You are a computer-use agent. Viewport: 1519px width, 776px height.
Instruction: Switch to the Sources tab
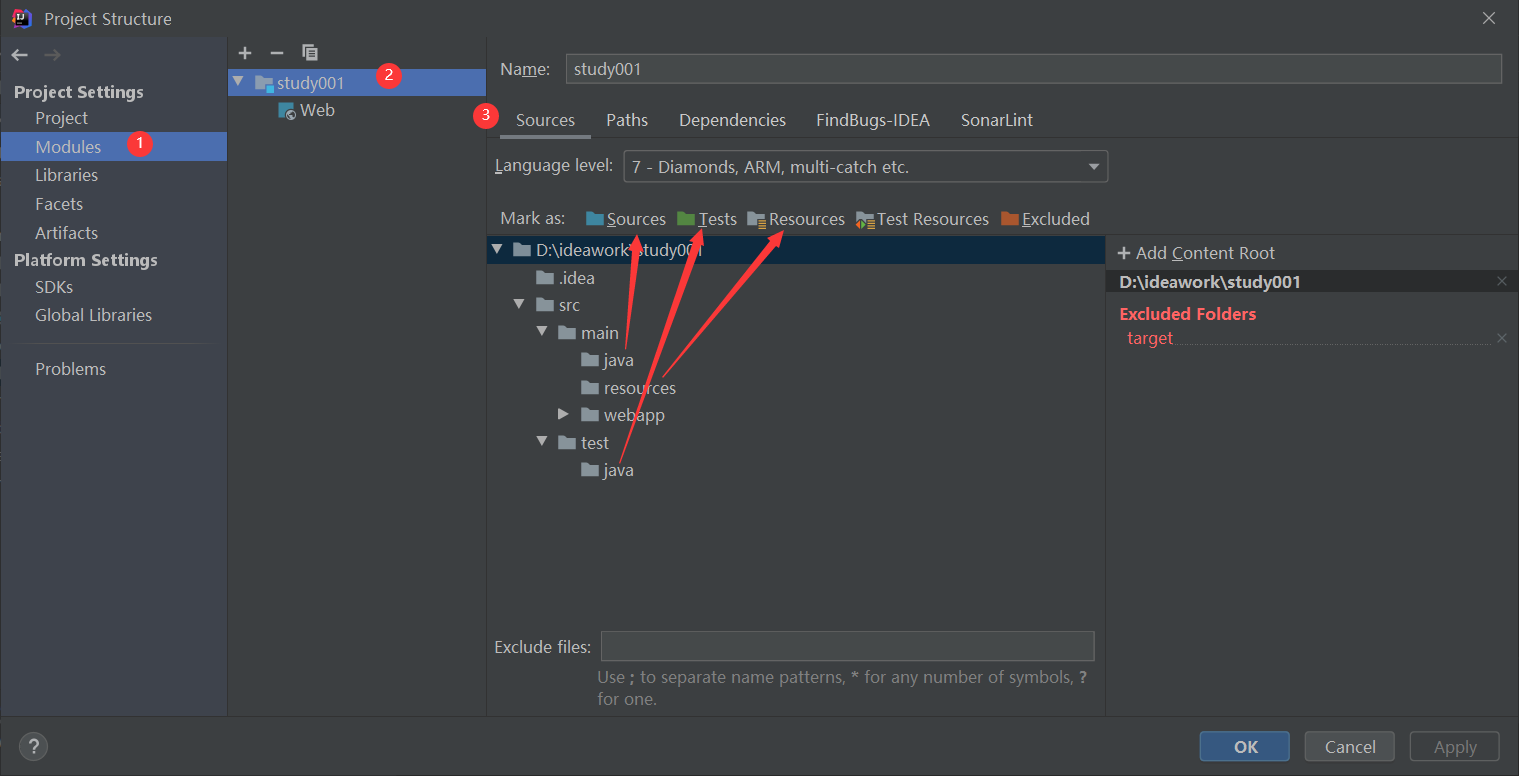(545, 120)
